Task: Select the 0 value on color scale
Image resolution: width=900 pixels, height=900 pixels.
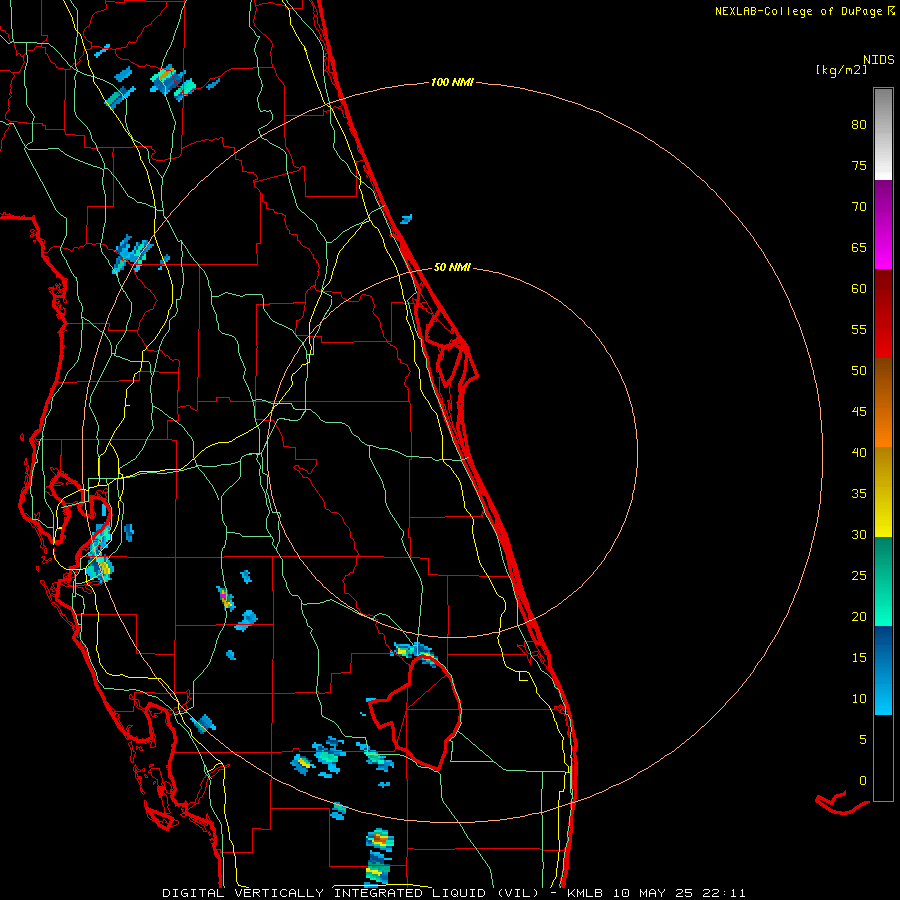Action: click(863, 781)
